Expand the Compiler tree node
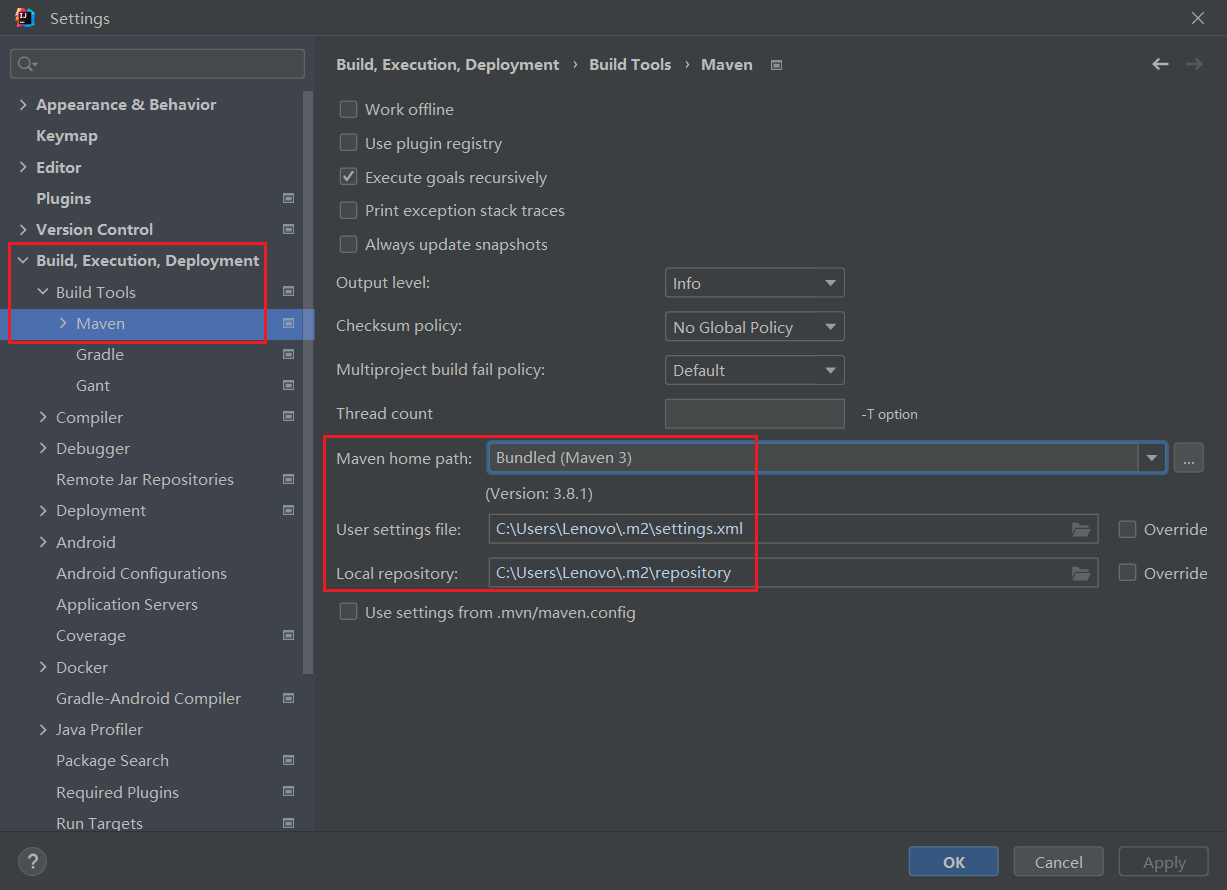Screen dimensions: 1227x890 tap(43, 417)
